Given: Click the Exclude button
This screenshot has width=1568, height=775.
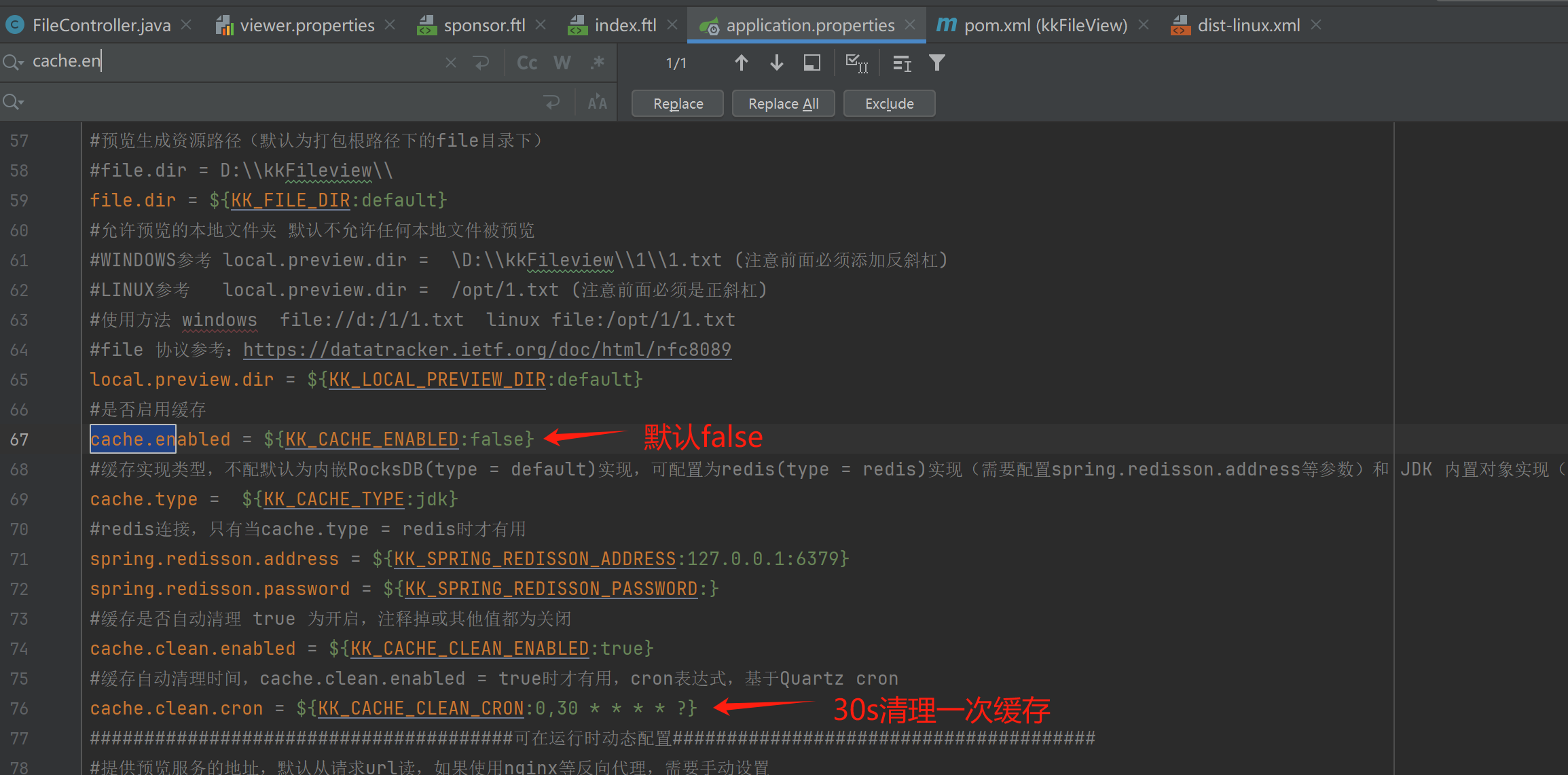Looking at the screenshot, I should (889, 103).
